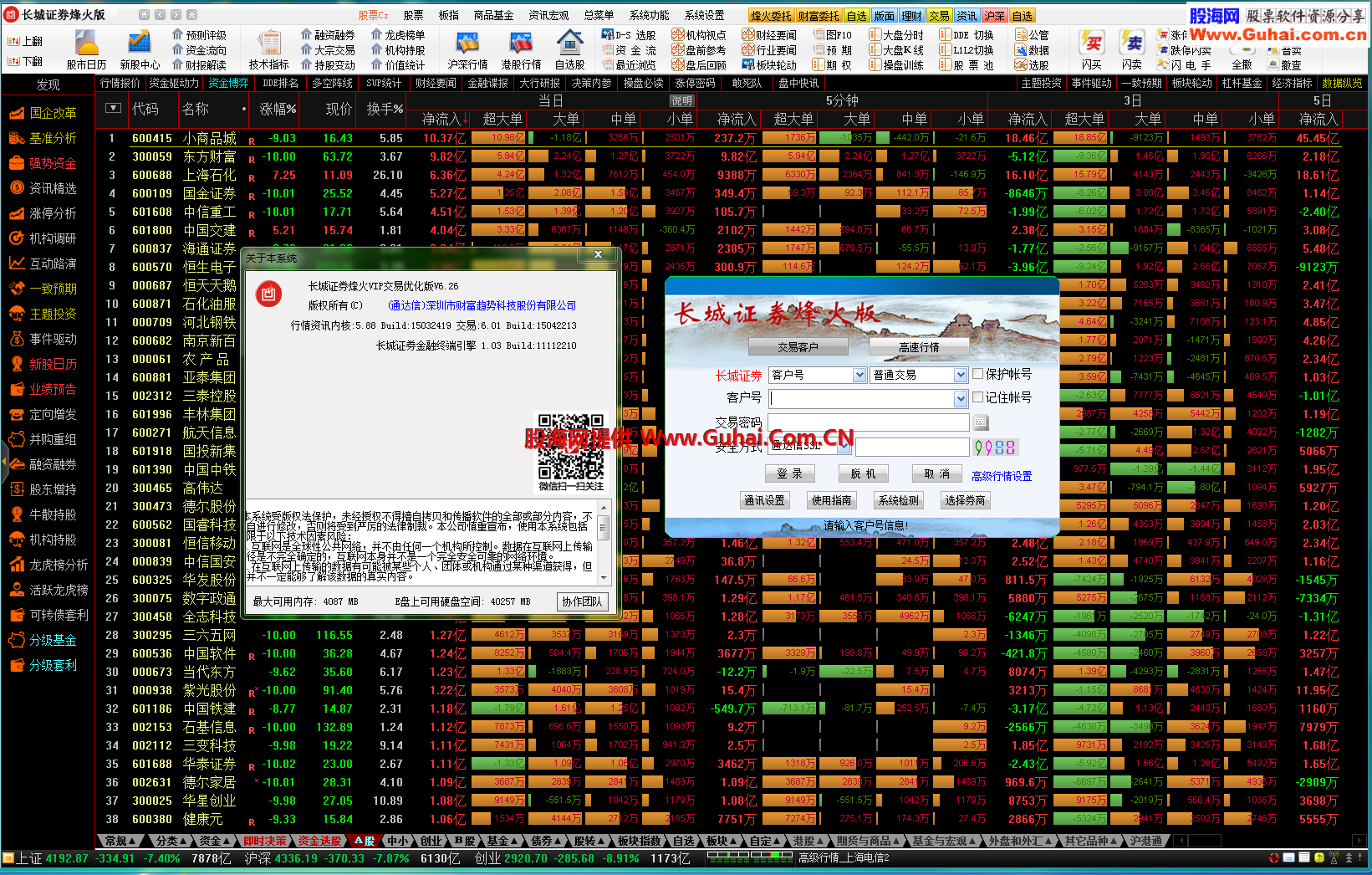The height and width of the screenshot is (875, 1372).
Task: Open the 安全方式 通达信SSL dropdown
Action: (x=844, y=447)
